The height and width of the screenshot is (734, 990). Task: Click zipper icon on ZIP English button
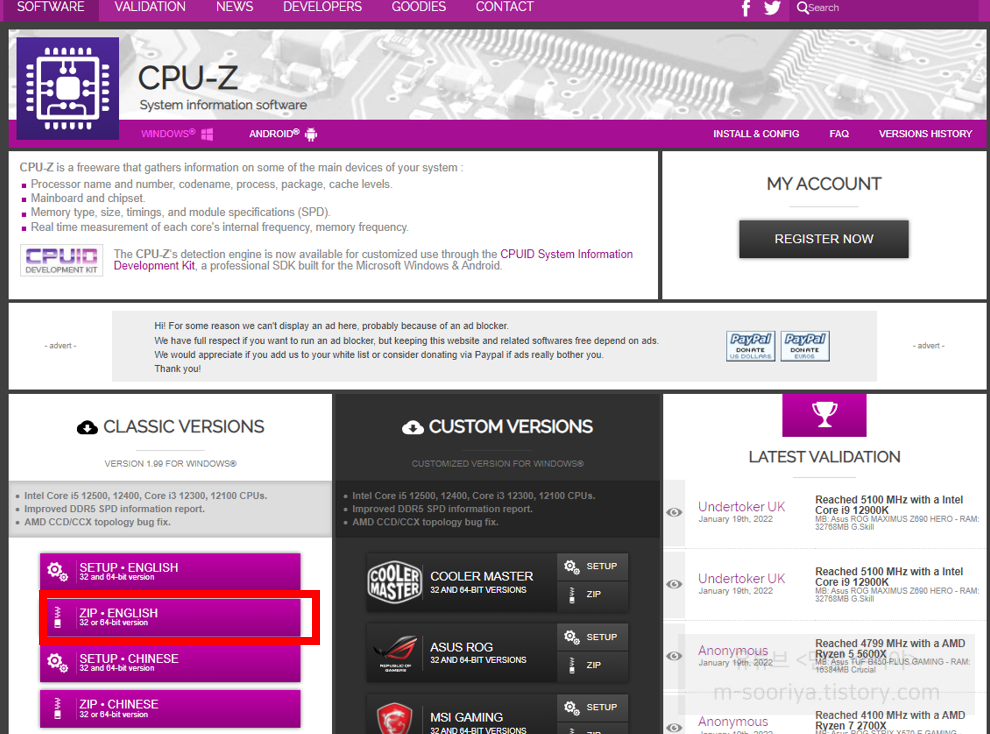point(57,617)
